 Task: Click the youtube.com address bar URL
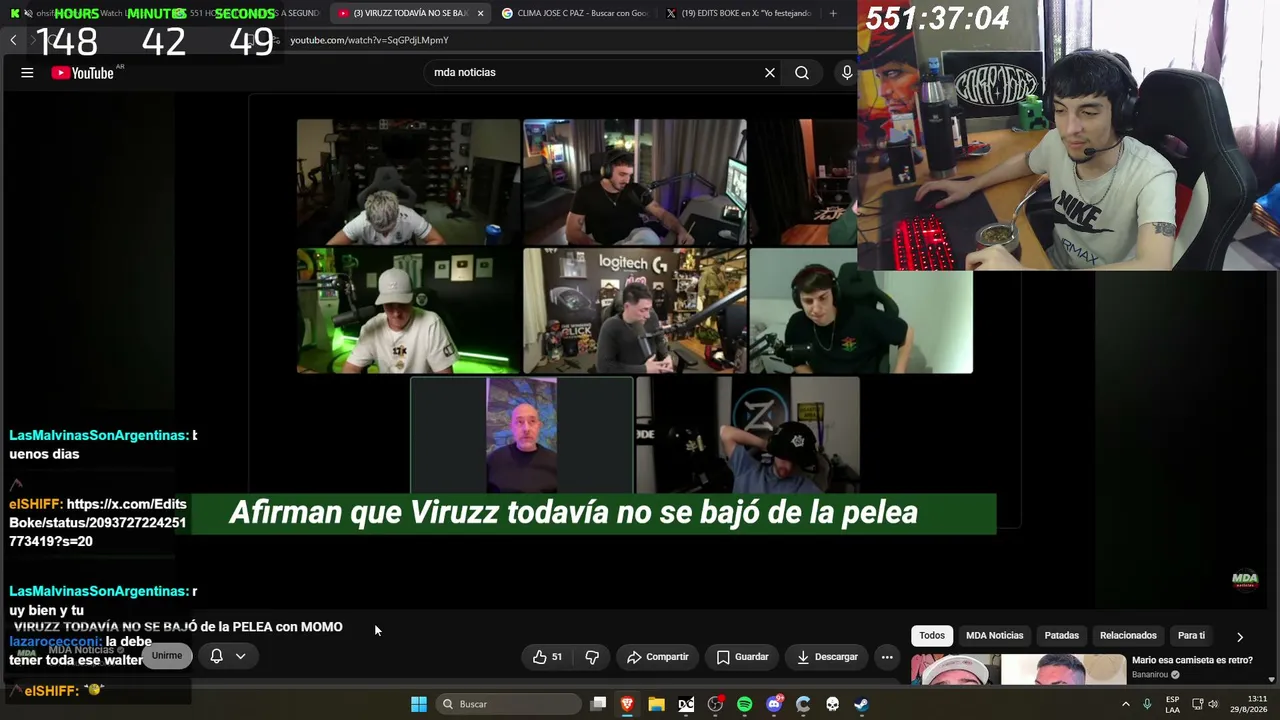(369, 40)
